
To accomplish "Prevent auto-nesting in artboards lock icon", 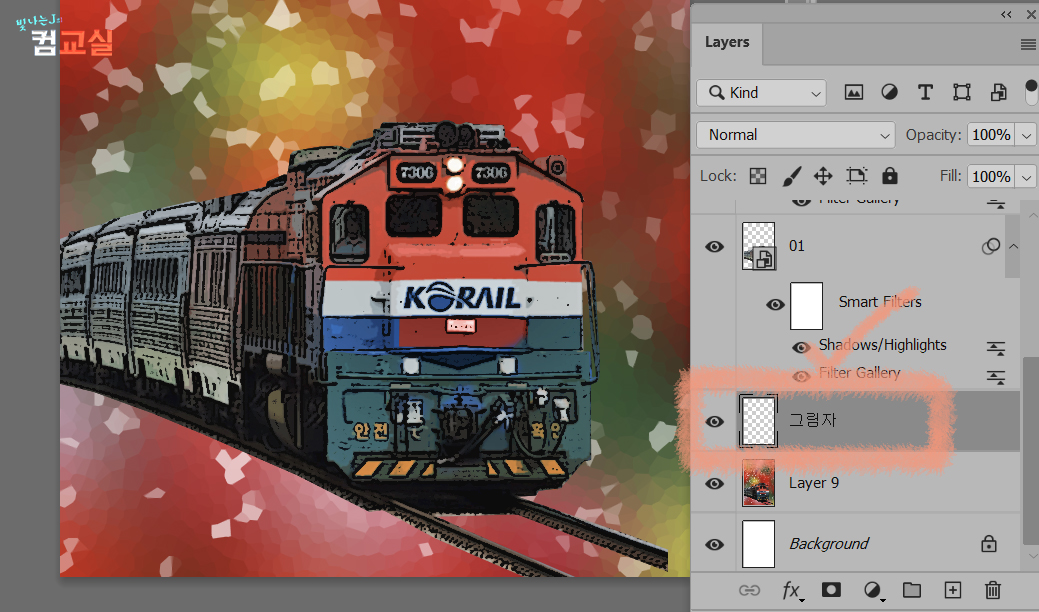I will click(857, 176).
